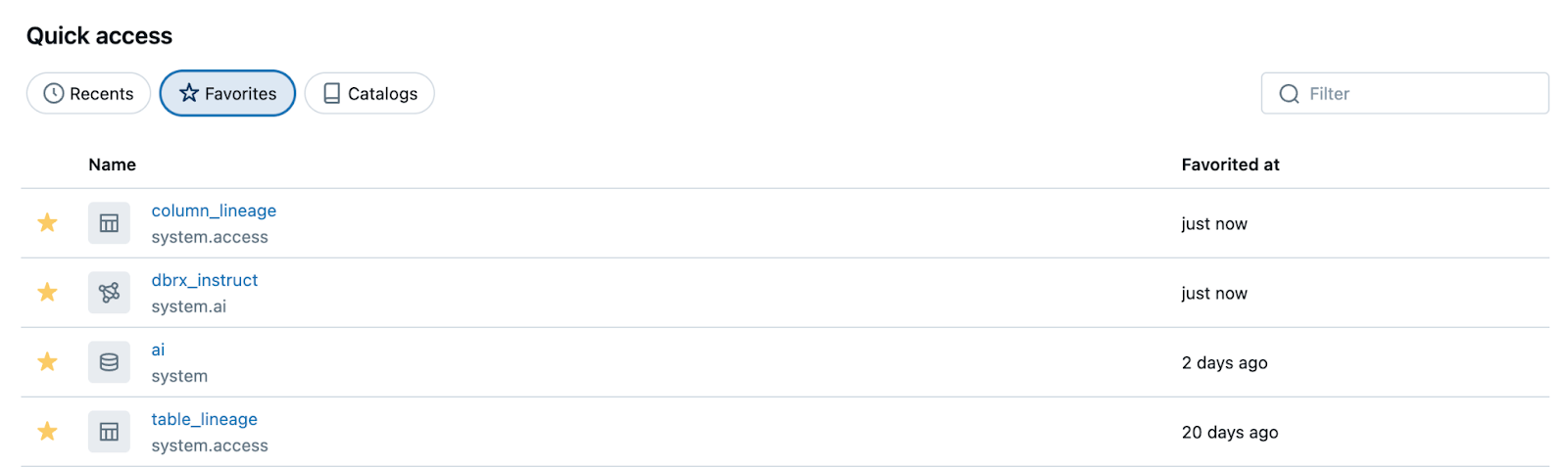Image resolution: width=1568 pixels, height=467 pixels.
Task: Remove the ai schema favorite star
Action: [x=47, y=362]
